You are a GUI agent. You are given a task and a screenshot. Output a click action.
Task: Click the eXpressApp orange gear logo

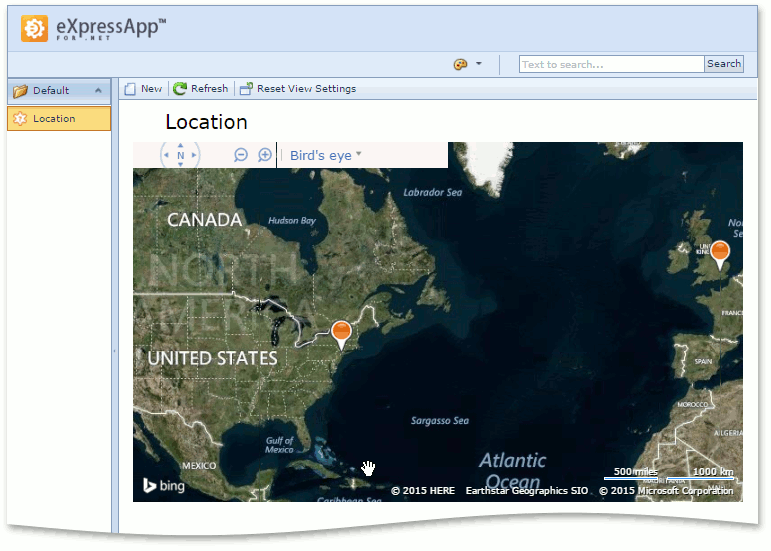pos(34,28)
